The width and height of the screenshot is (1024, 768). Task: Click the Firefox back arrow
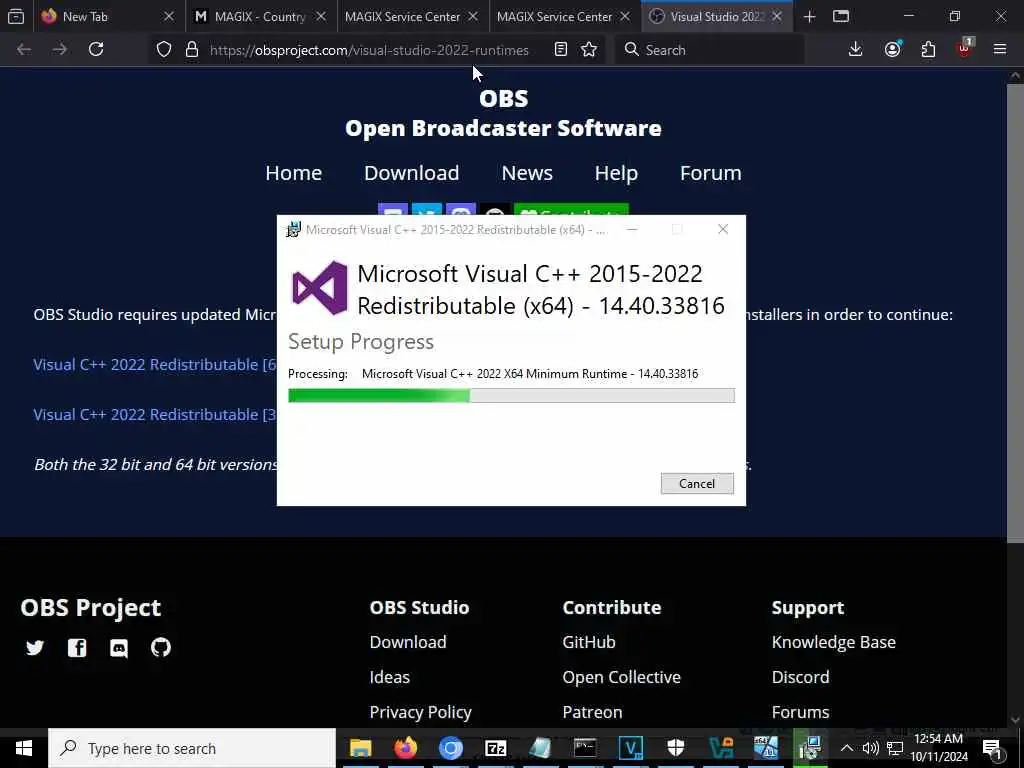pos(24,50)
